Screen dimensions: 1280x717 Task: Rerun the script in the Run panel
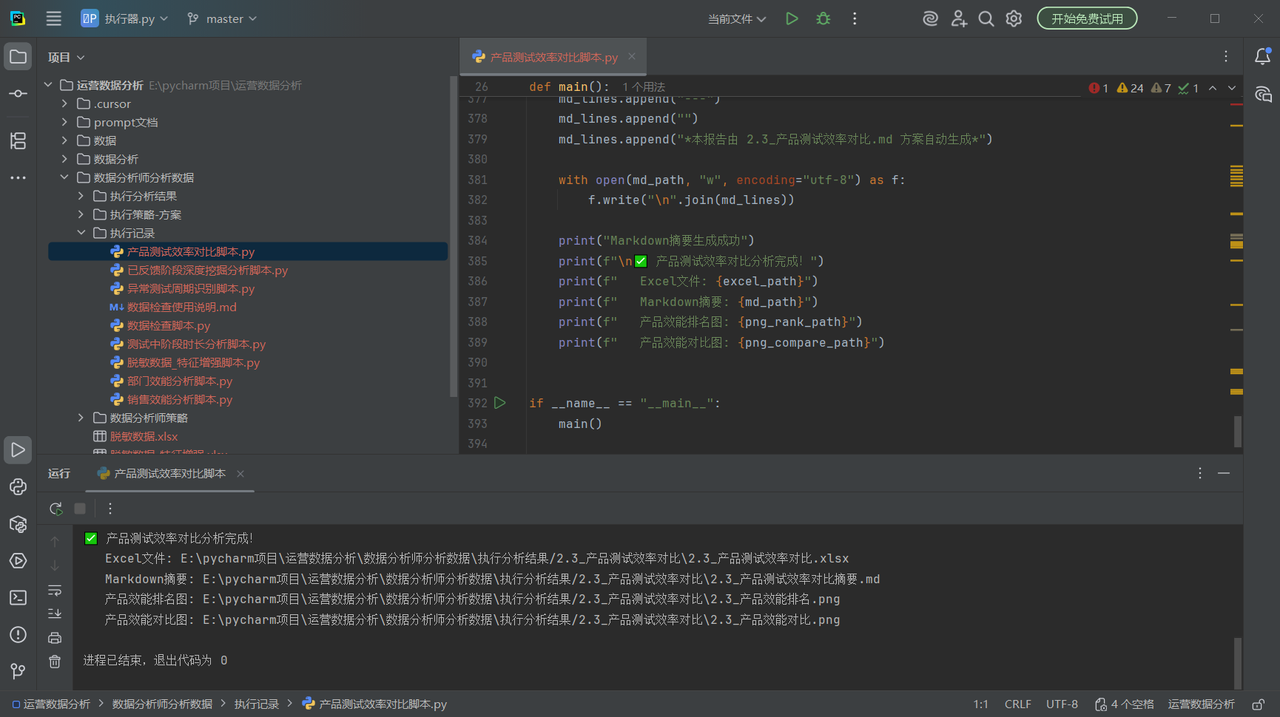tap(56, 508)
